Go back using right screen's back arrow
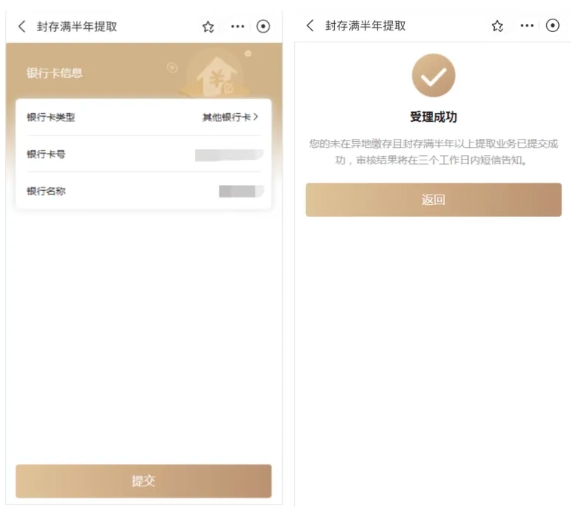 (x=310, y=26)
